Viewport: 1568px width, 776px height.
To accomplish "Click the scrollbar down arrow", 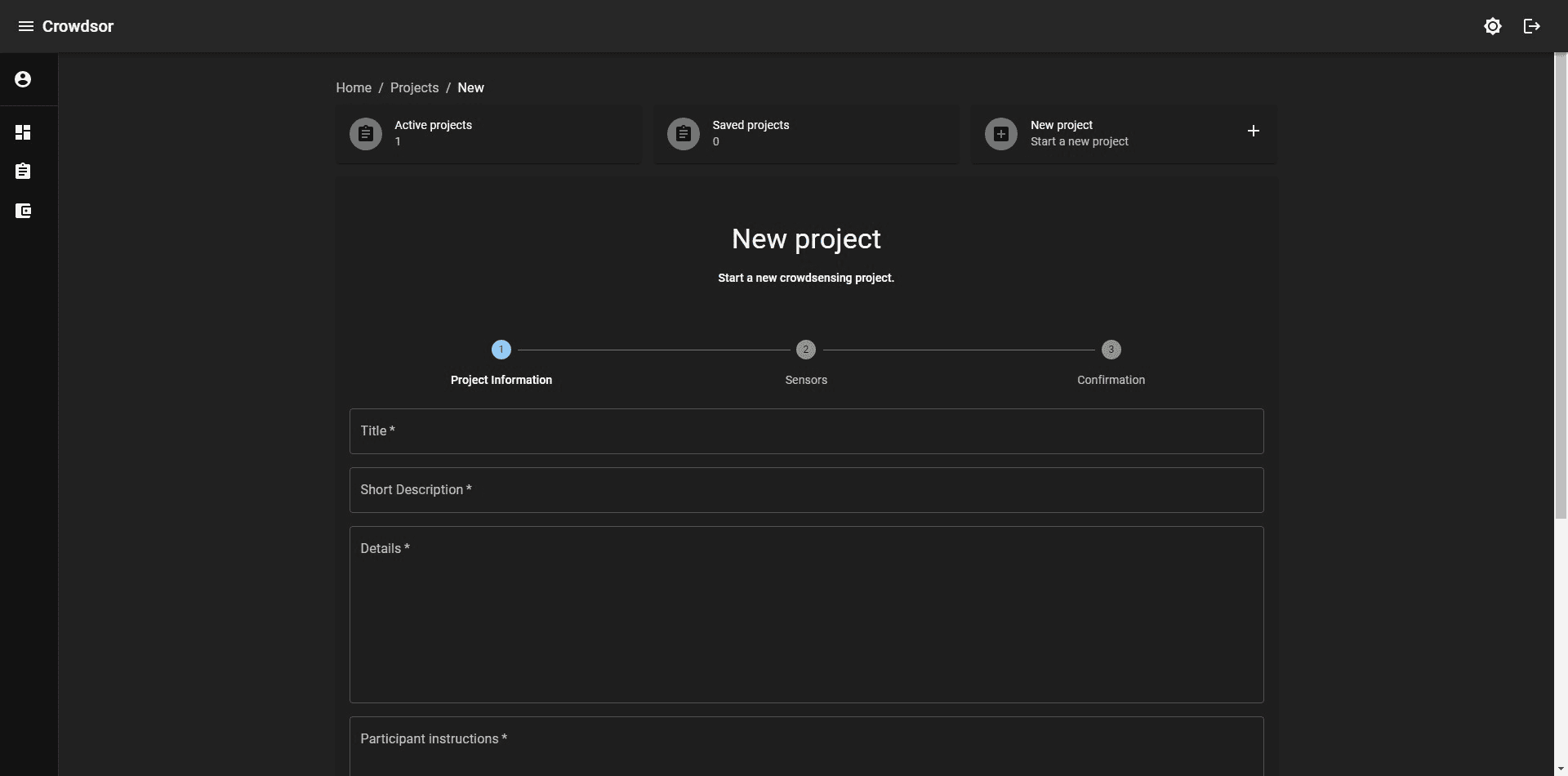I will [x=1561, y=769].
